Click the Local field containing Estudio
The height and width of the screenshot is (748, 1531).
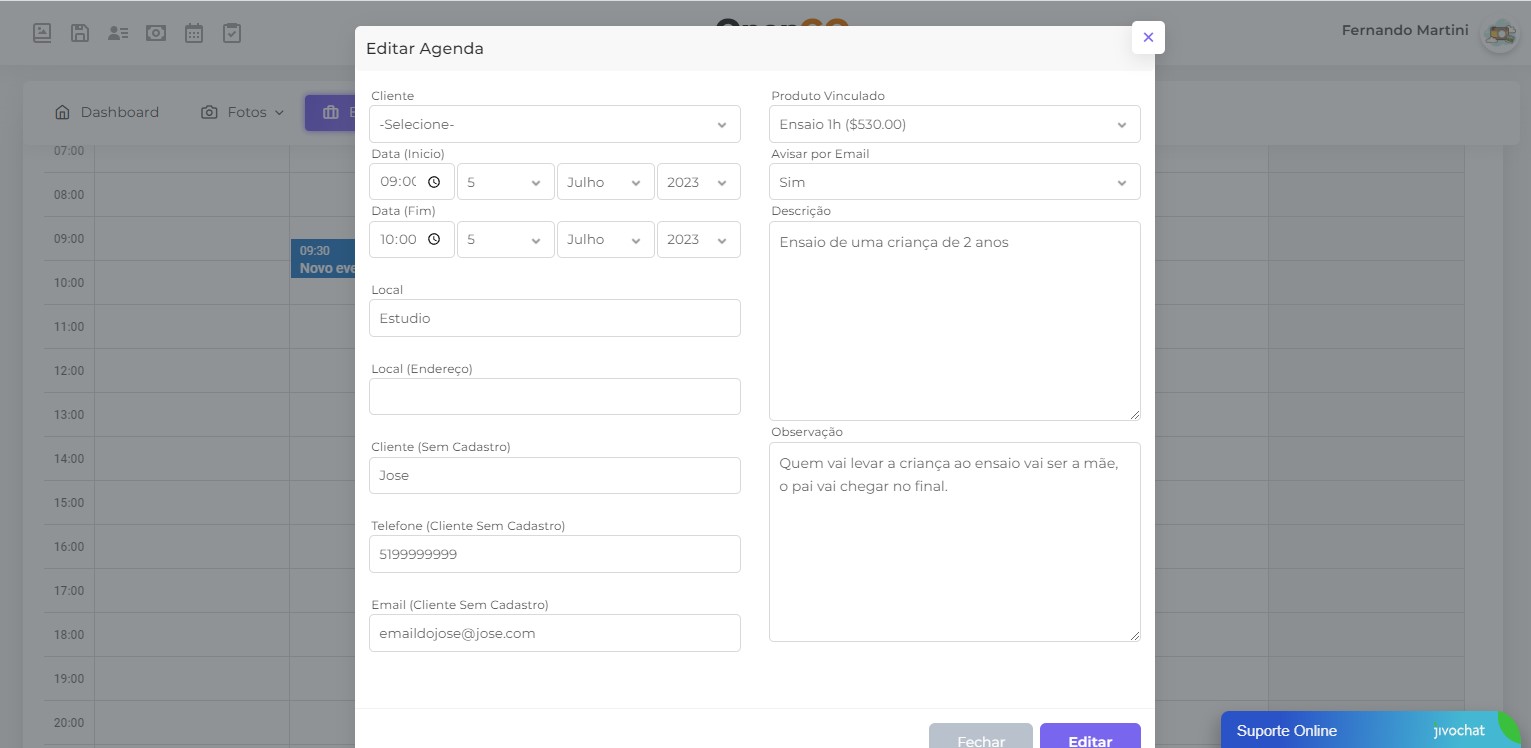coord(555,318)
